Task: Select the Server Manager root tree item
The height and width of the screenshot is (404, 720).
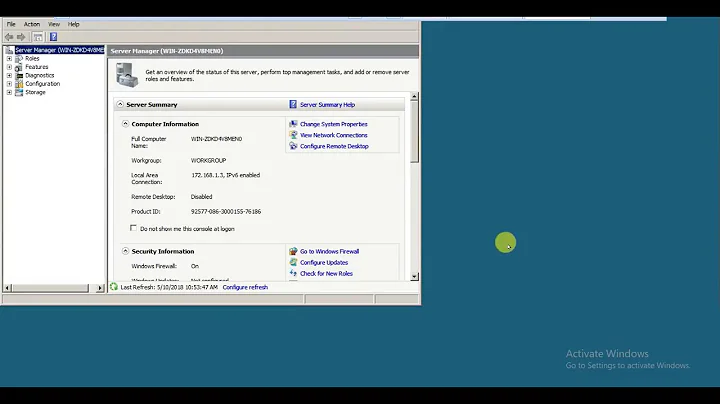Action: click(60, 50)
